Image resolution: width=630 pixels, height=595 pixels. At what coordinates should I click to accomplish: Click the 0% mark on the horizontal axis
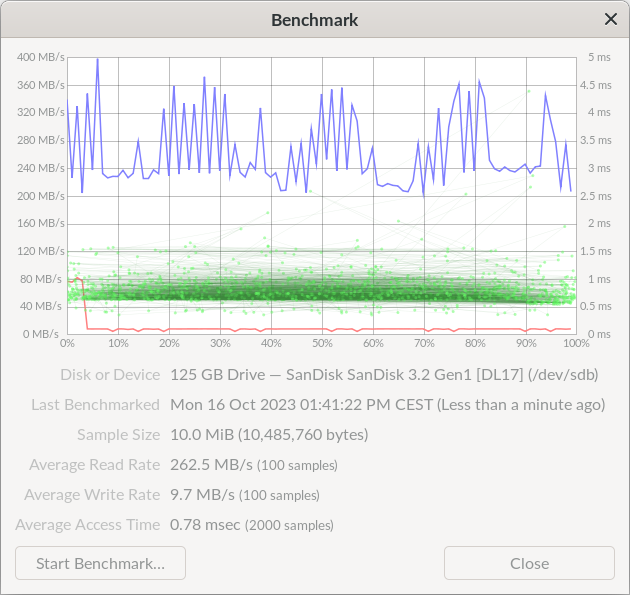(x=68, y=344)
